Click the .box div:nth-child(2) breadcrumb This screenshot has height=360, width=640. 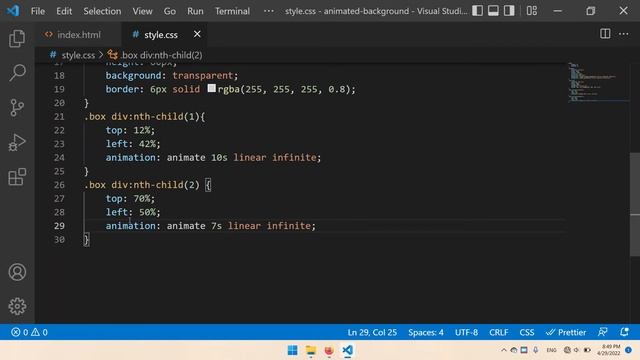(x=156, y=55)
